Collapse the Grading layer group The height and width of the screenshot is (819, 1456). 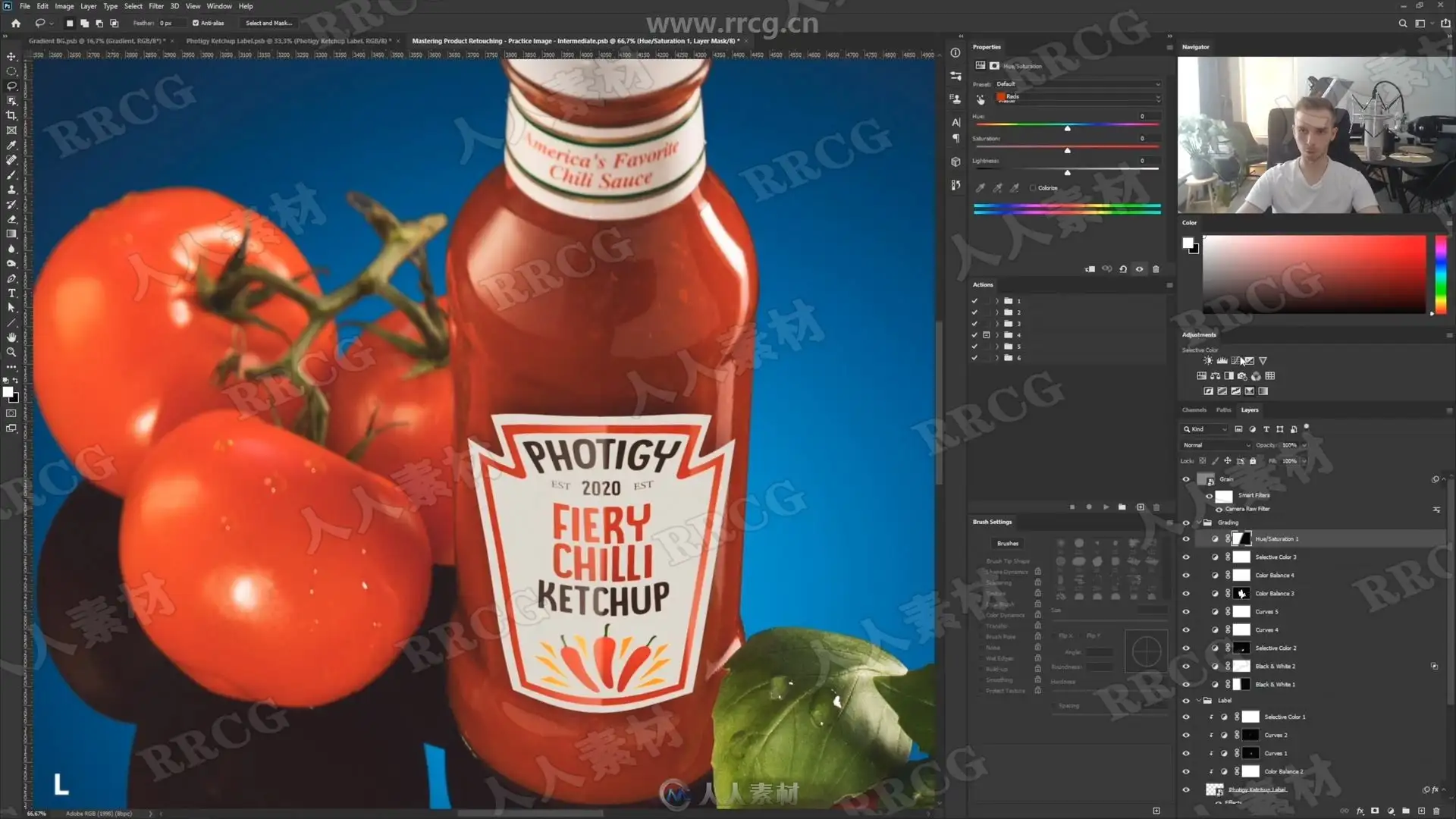click(x=1198, y=522)
